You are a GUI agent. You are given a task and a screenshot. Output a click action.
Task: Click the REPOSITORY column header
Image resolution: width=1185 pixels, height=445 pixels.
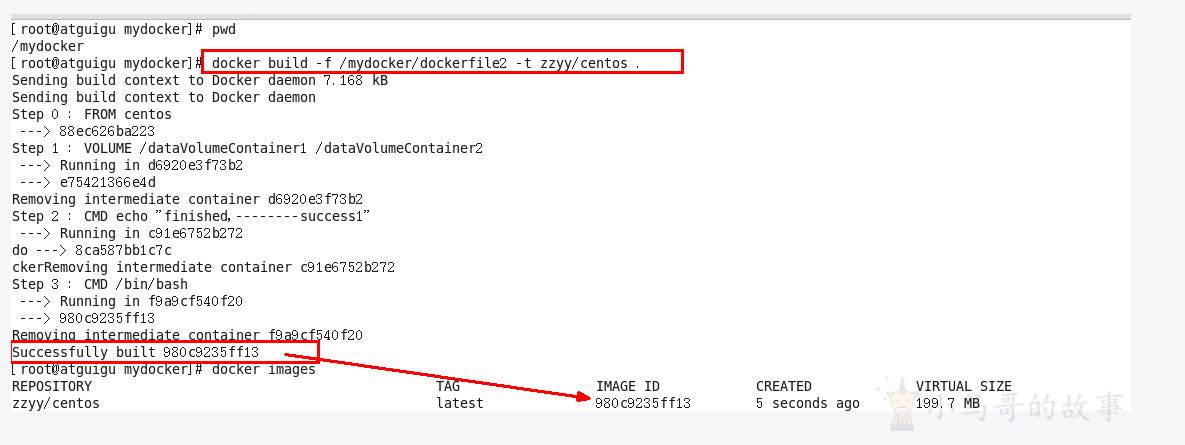(x=51, y=386)
